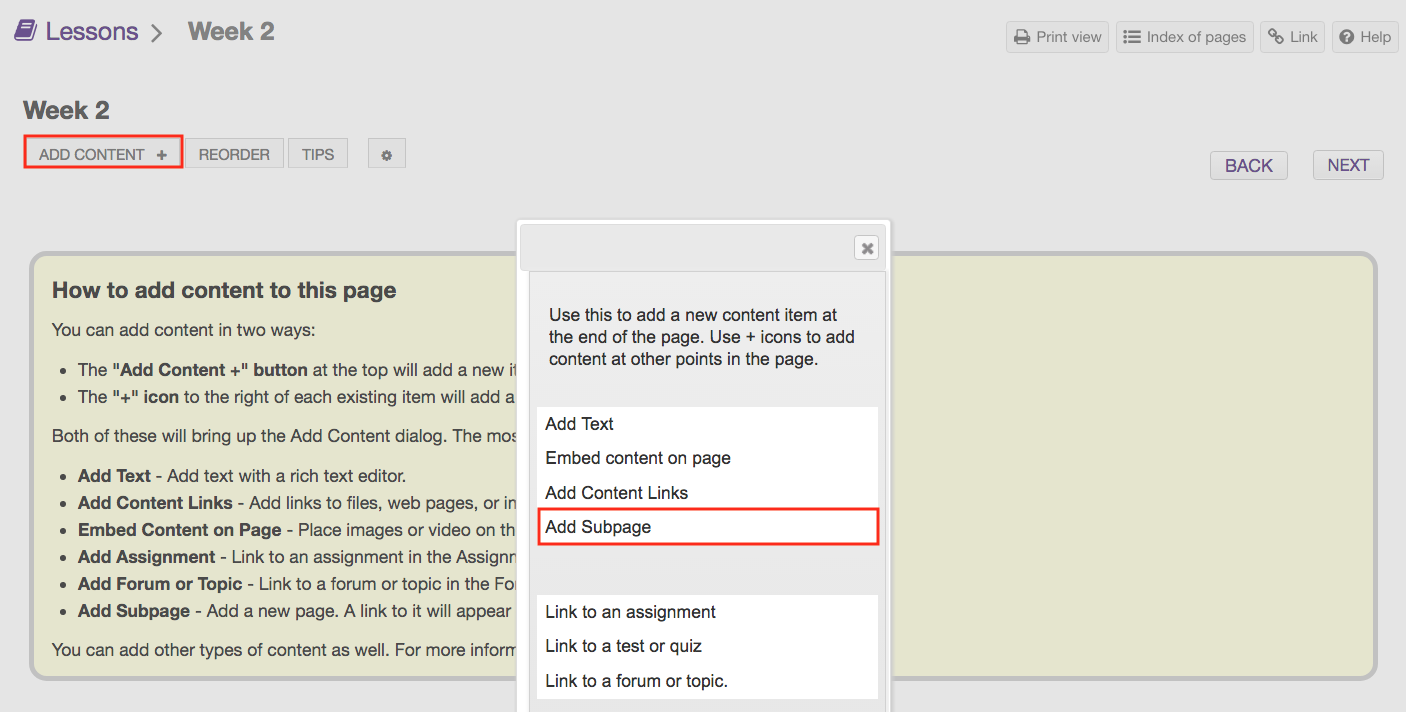Go to the Next page
The image size is (1406, 712).
pyautogui.click(x=1347, y=165)
